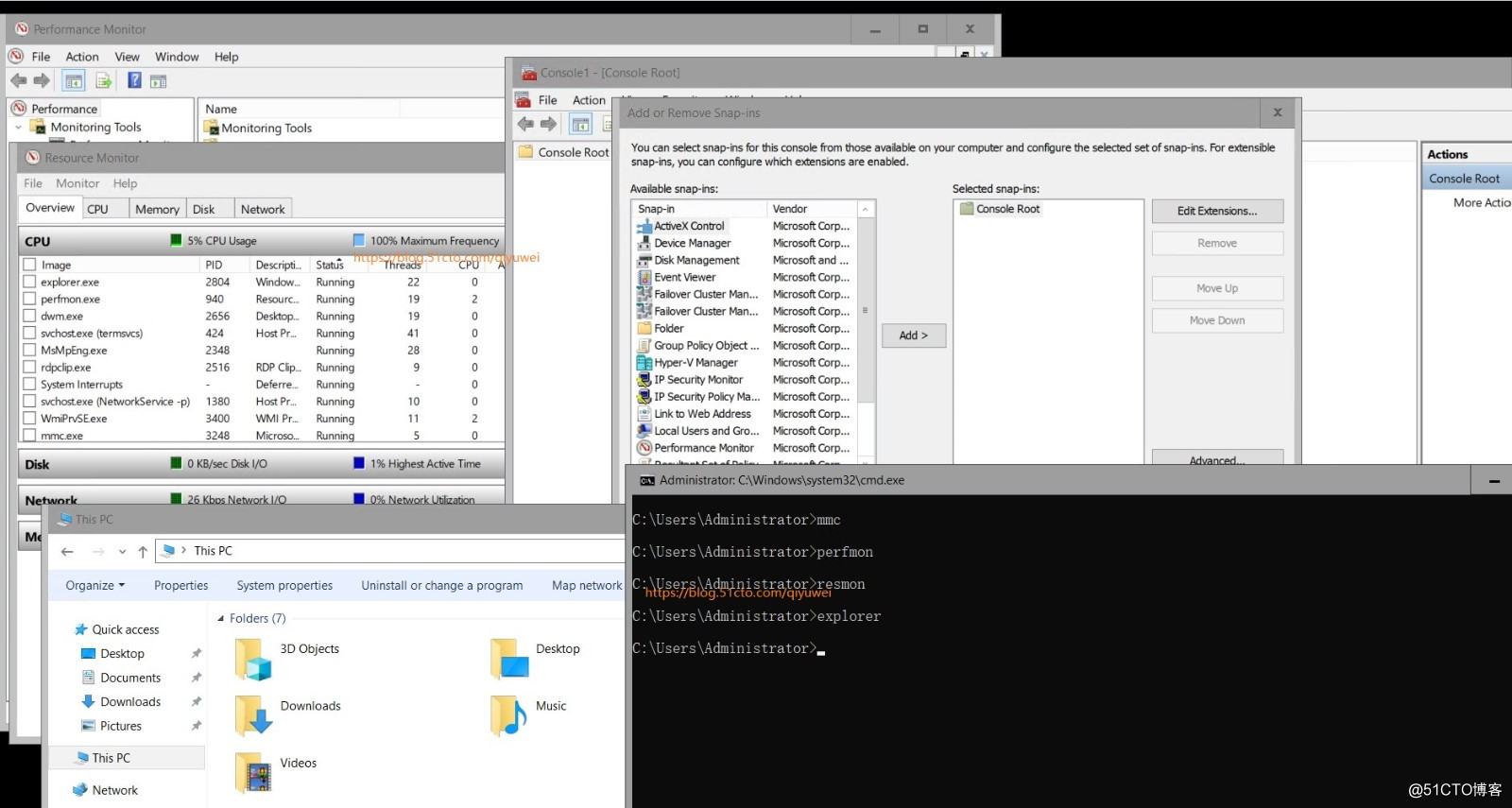This screenshot has width=1512, height=808.
Task: Switch to Network tab in Resource Monitor
Action: coord(263,209)
